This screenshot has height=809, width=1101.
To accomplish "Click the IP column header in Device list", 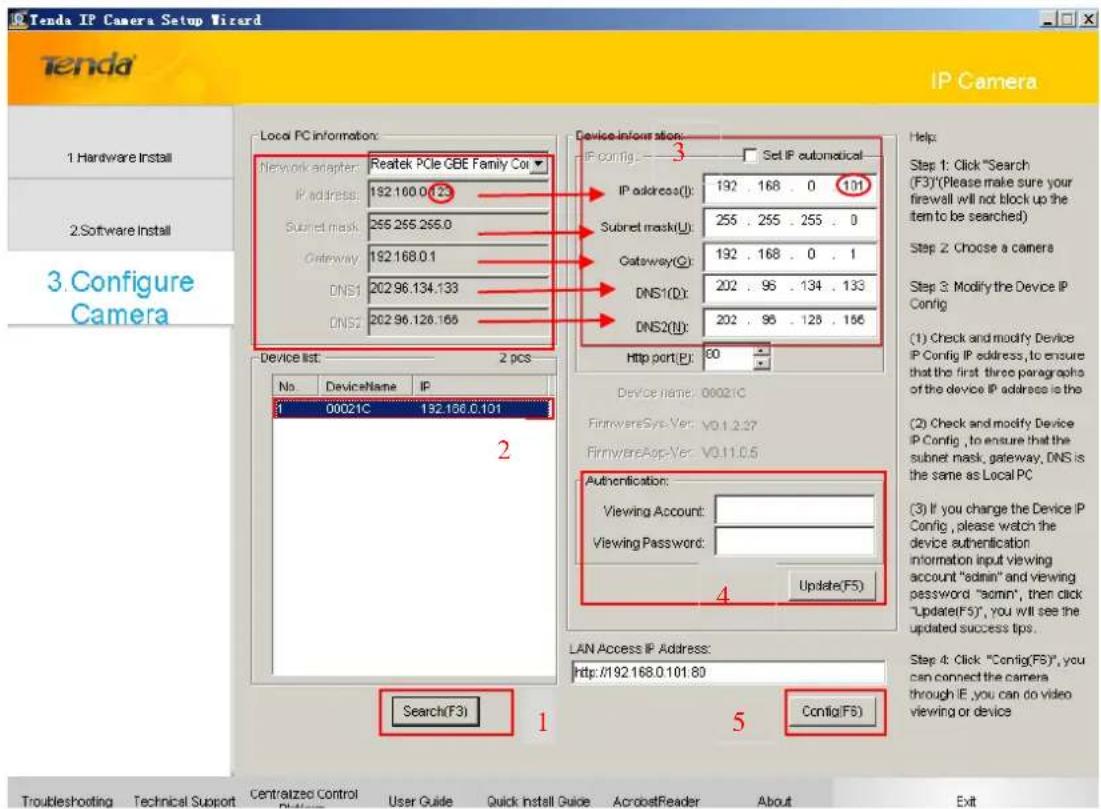I will coord(480,386).
